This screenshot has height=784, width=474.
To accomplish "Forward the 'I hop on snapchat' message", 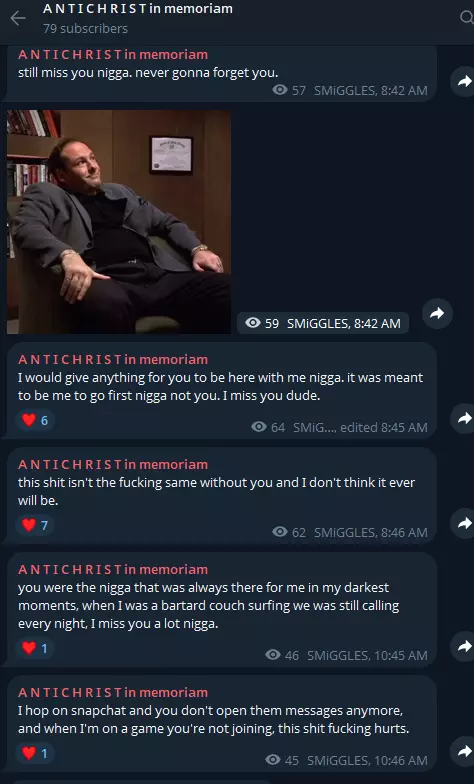I will click(463, 751).
